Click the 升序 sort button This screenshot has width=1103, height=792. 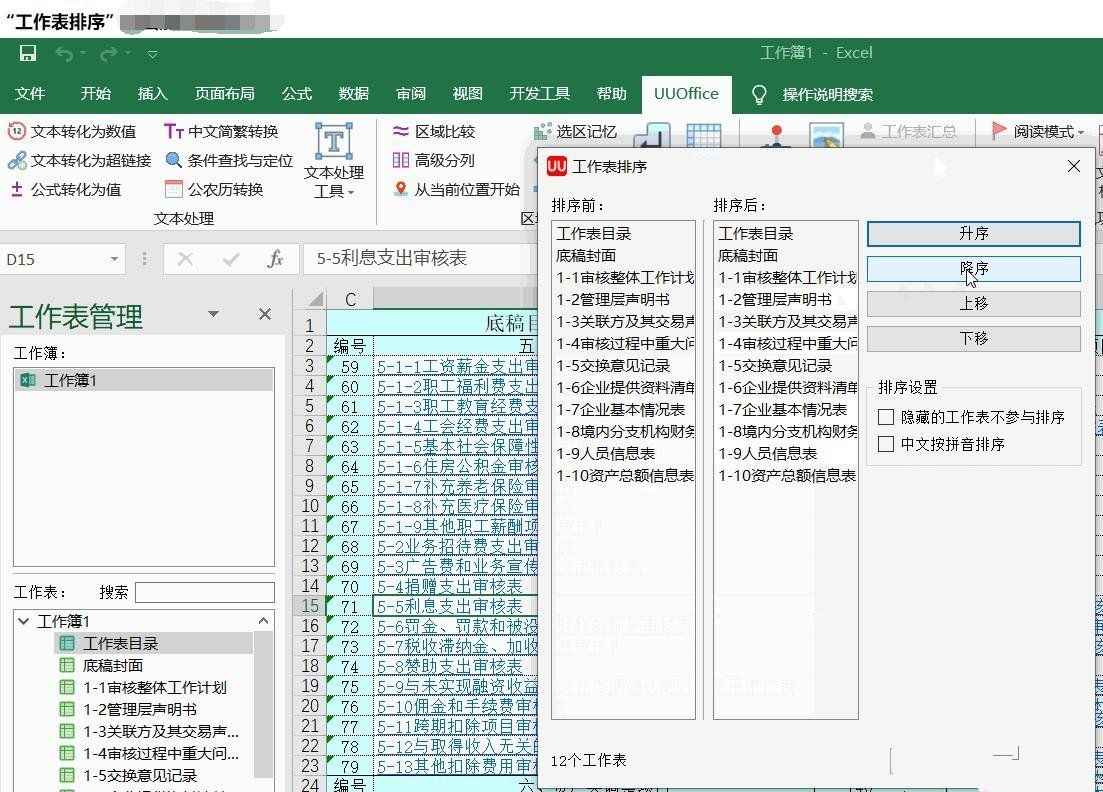pyautogui.click(x=972, y=233)
